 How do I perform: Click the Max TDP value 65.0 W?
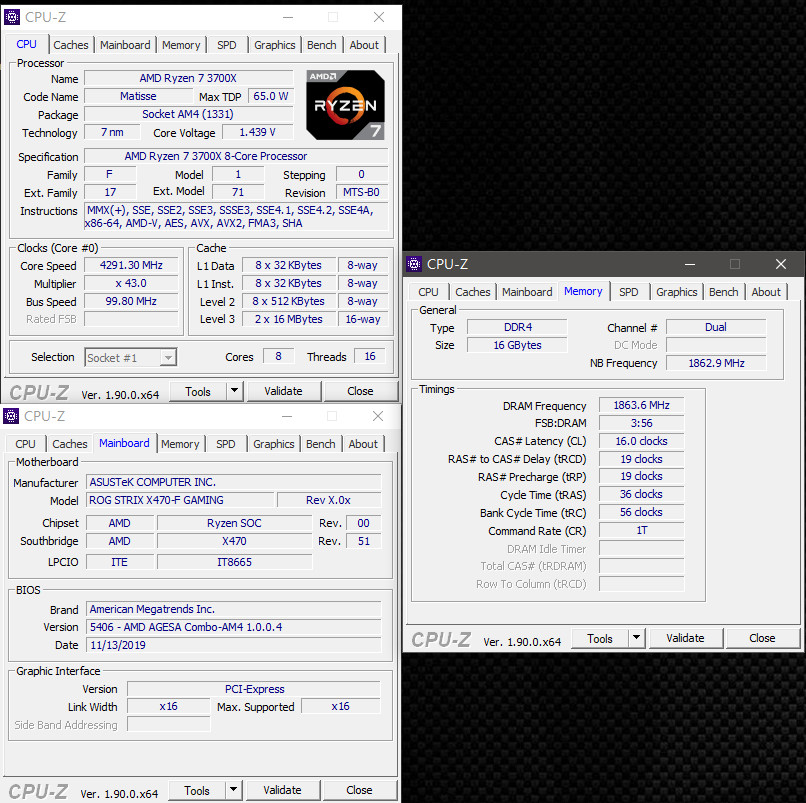(x=270, y=96)
